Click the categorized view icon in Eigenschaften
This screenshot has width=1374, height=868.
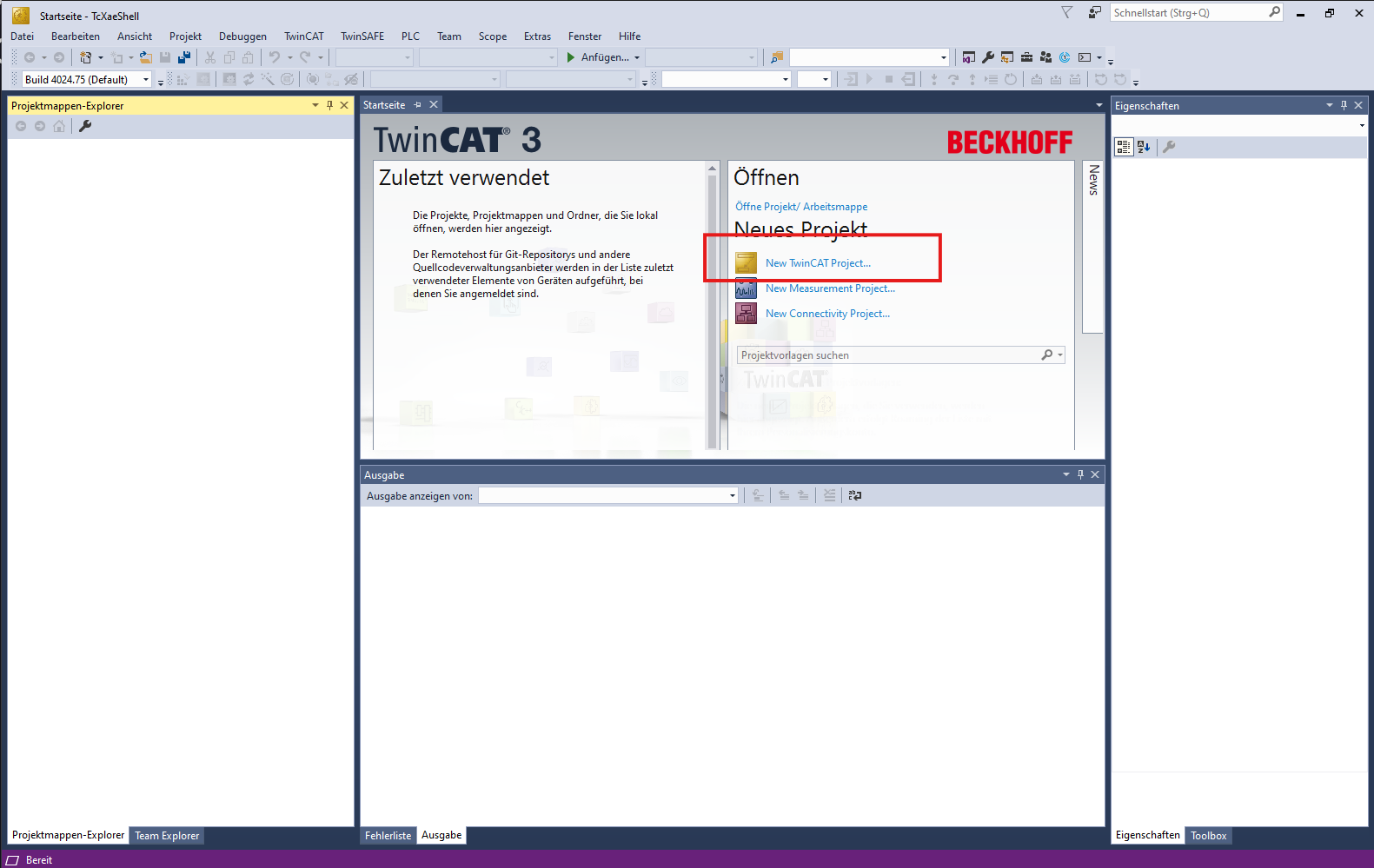point(1124,147)
